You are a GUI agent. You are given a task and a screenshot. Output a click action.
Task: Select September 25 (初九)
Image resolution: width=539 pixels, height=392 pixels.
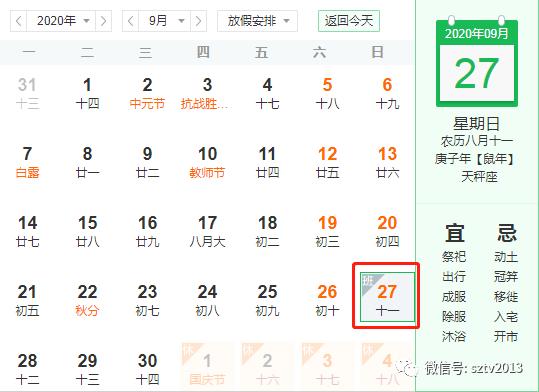coord(267,301)
